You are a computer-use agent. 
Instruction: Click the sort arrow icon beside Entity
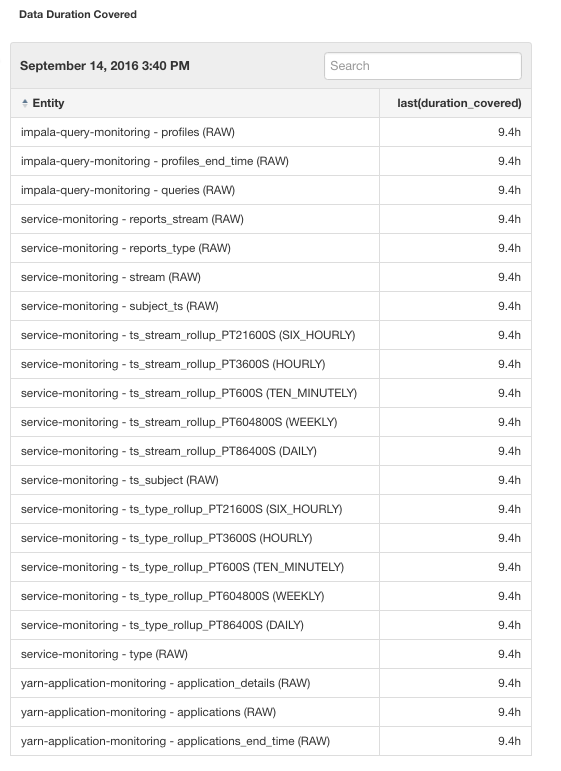click(25, 103)
